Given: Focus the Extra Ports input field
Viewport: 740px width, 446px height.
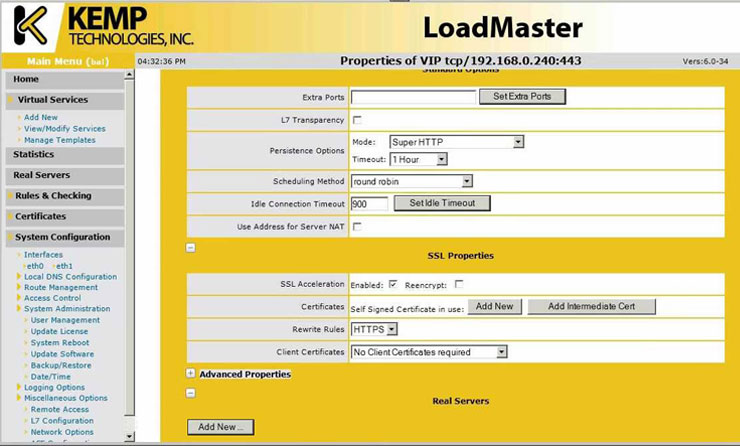Looking at the screenshot, I should 413,97.
